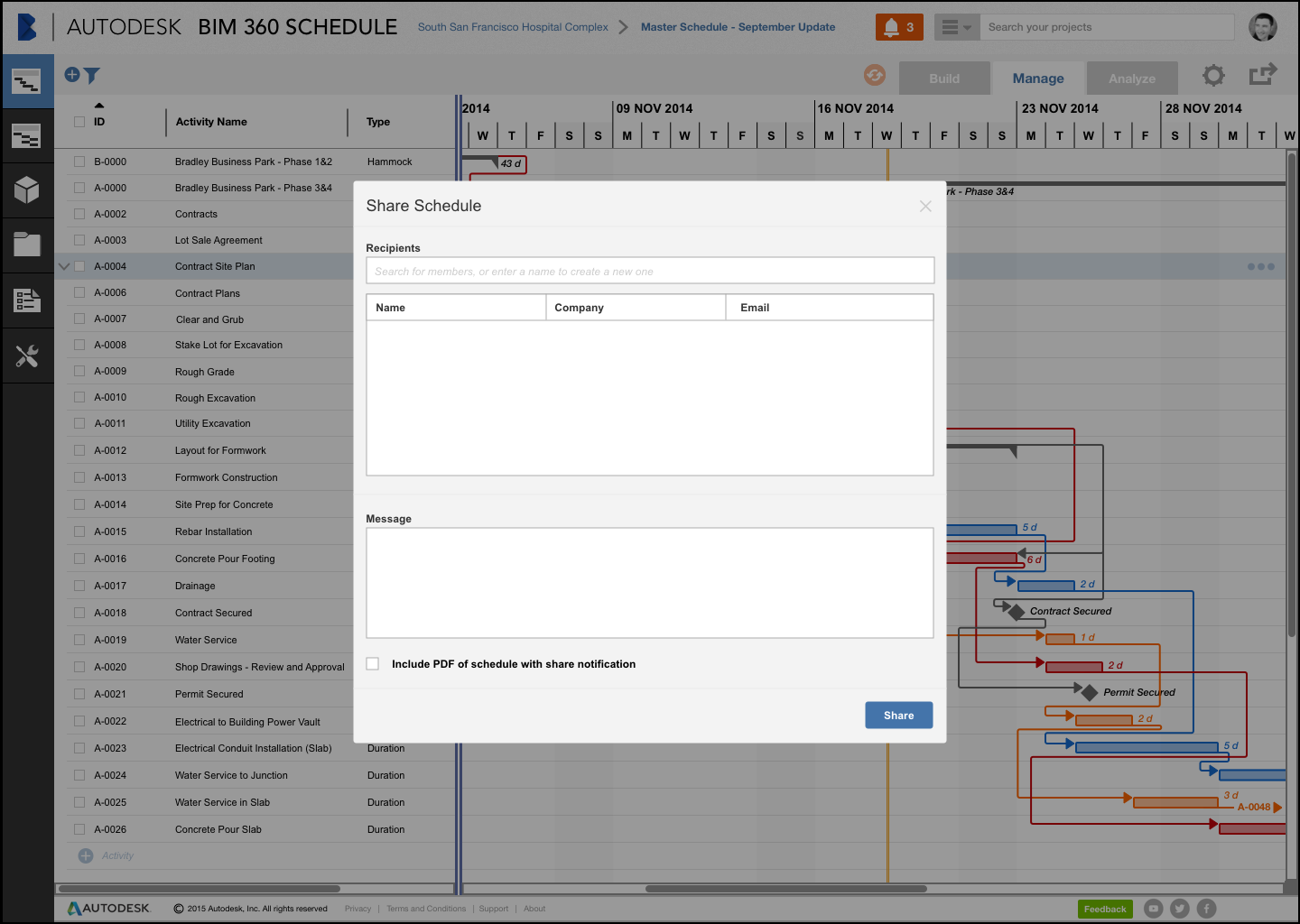Click the Company column header in dialog
Viewport: 1300px width, 924px height.
(x=636, y=308)
